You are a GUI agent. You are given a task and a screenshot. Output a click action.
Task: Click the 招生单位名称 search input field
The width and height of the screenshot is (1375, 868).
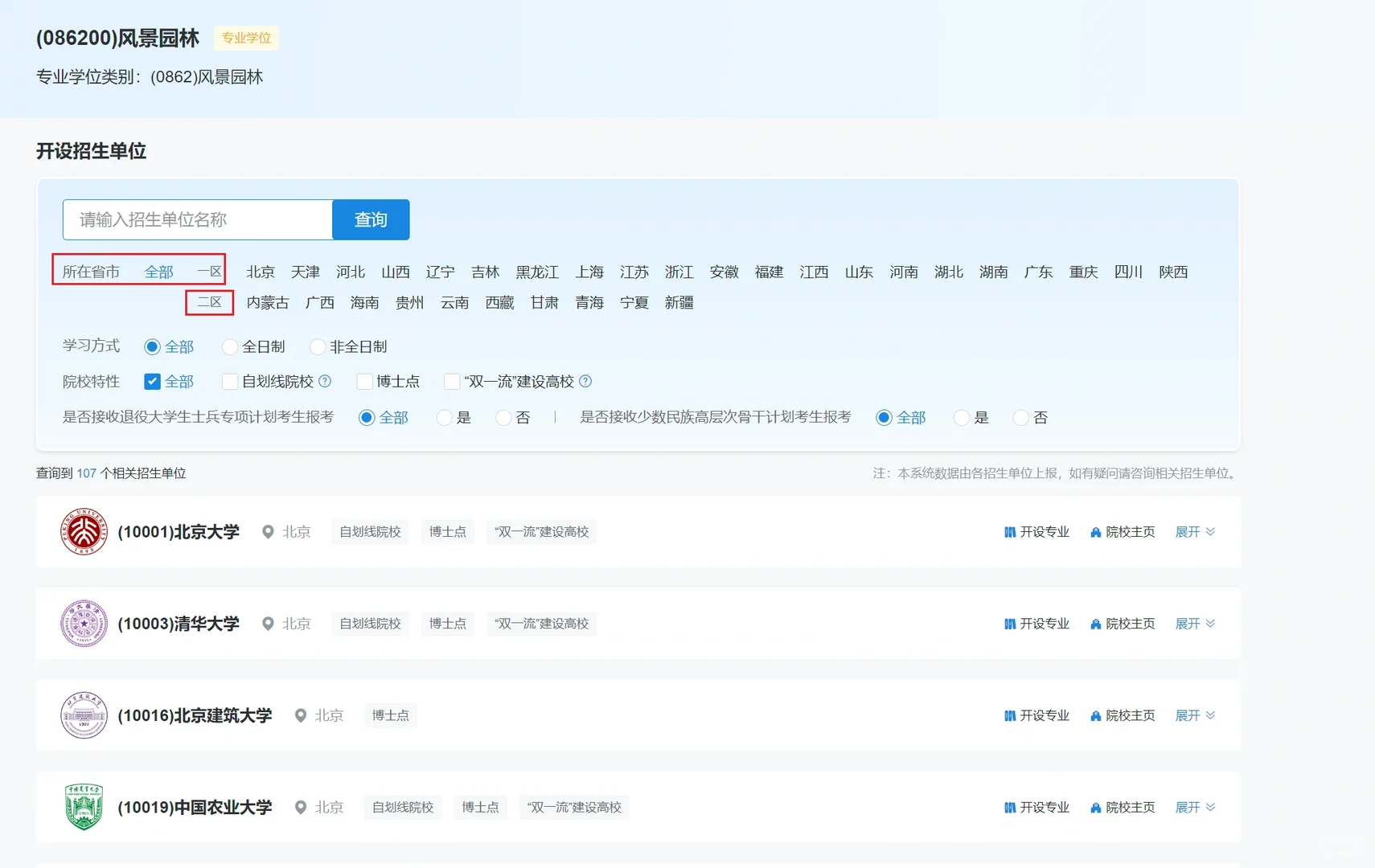(197, 219)
